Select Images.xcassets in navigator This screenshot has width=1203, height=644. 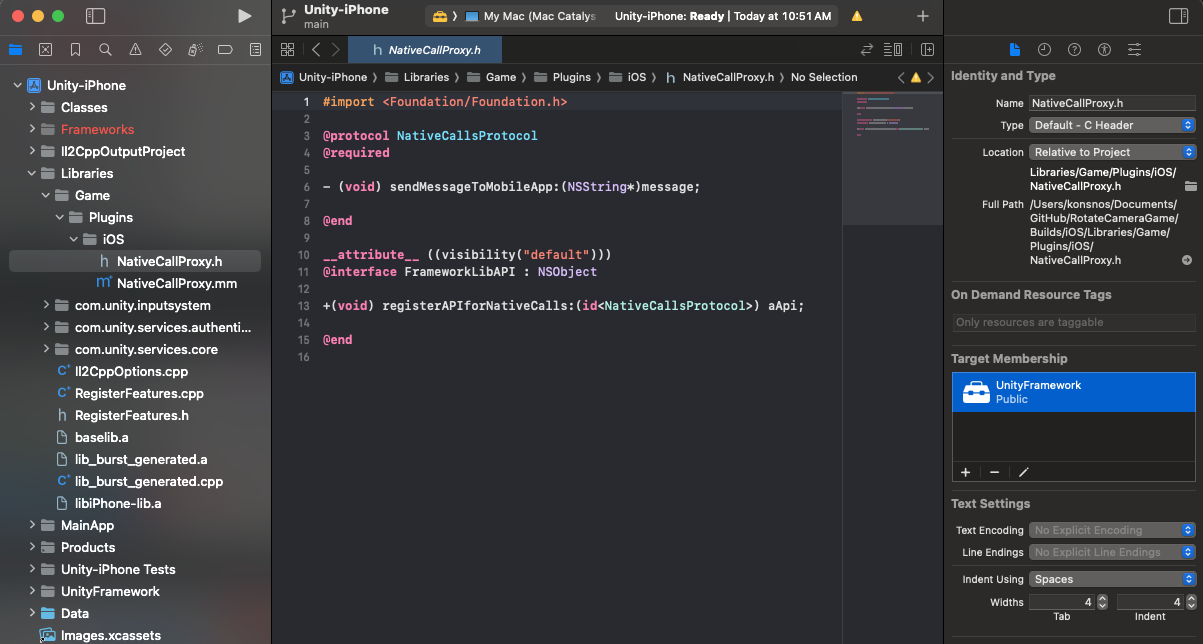coord(110,635)
